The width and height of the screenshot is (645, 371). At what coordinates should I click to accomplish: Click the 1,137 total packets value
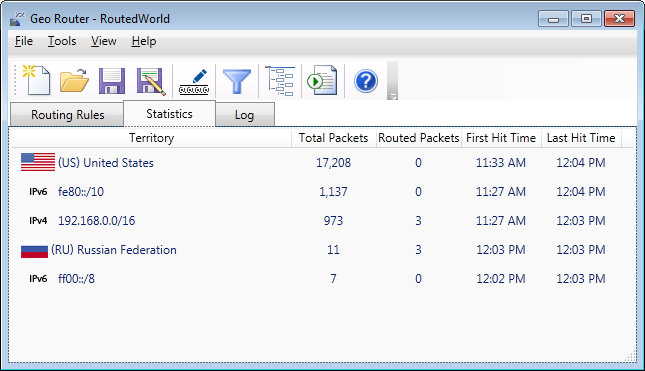pos(333,192)
